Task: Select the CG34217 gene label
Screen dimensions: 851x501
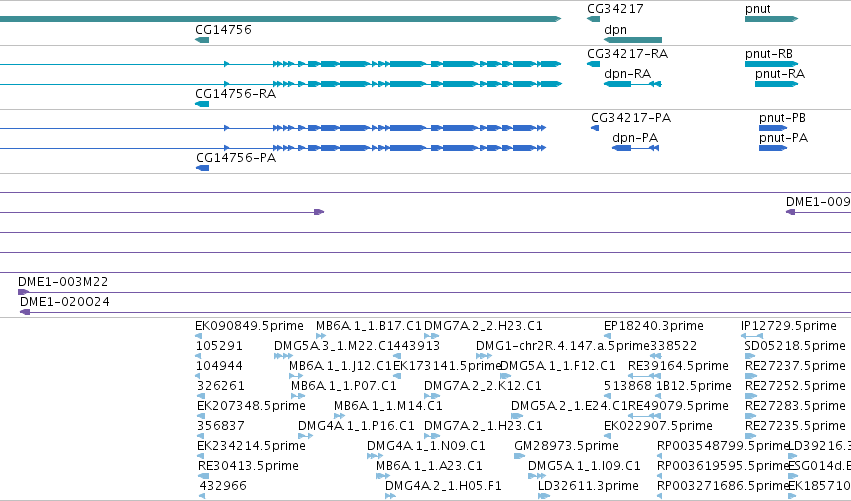Action: click(615, 9)
